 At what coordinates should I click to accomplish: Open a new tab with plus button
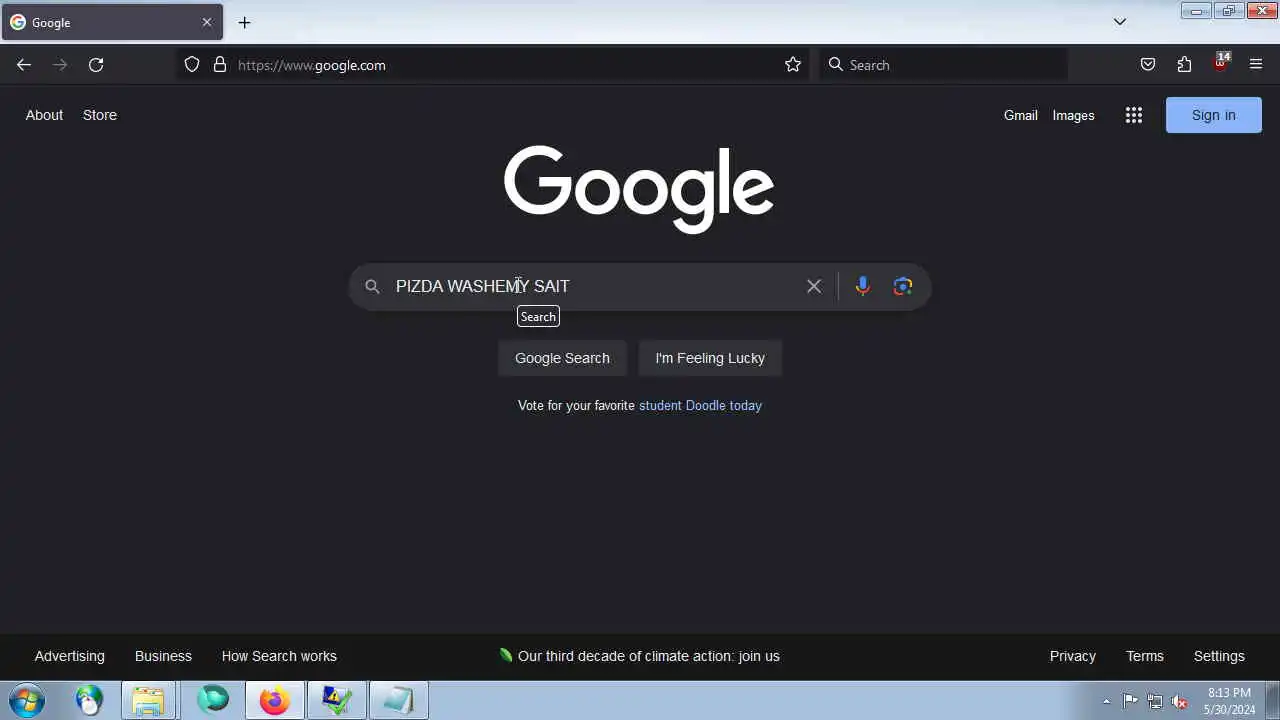244,22
